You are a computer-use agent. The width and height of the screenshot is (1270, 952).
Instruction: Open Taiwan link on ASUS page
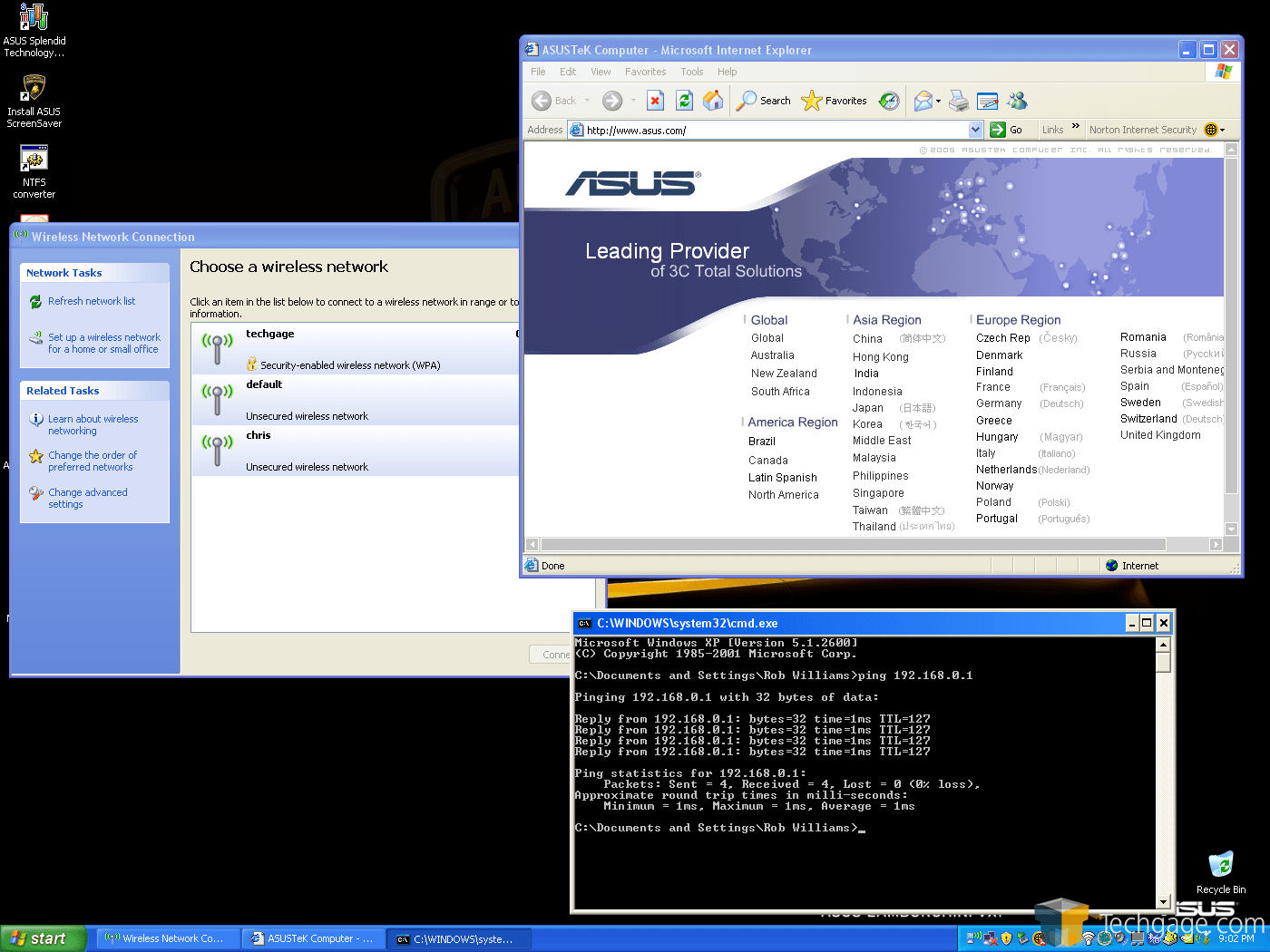(x=870, y=510)
